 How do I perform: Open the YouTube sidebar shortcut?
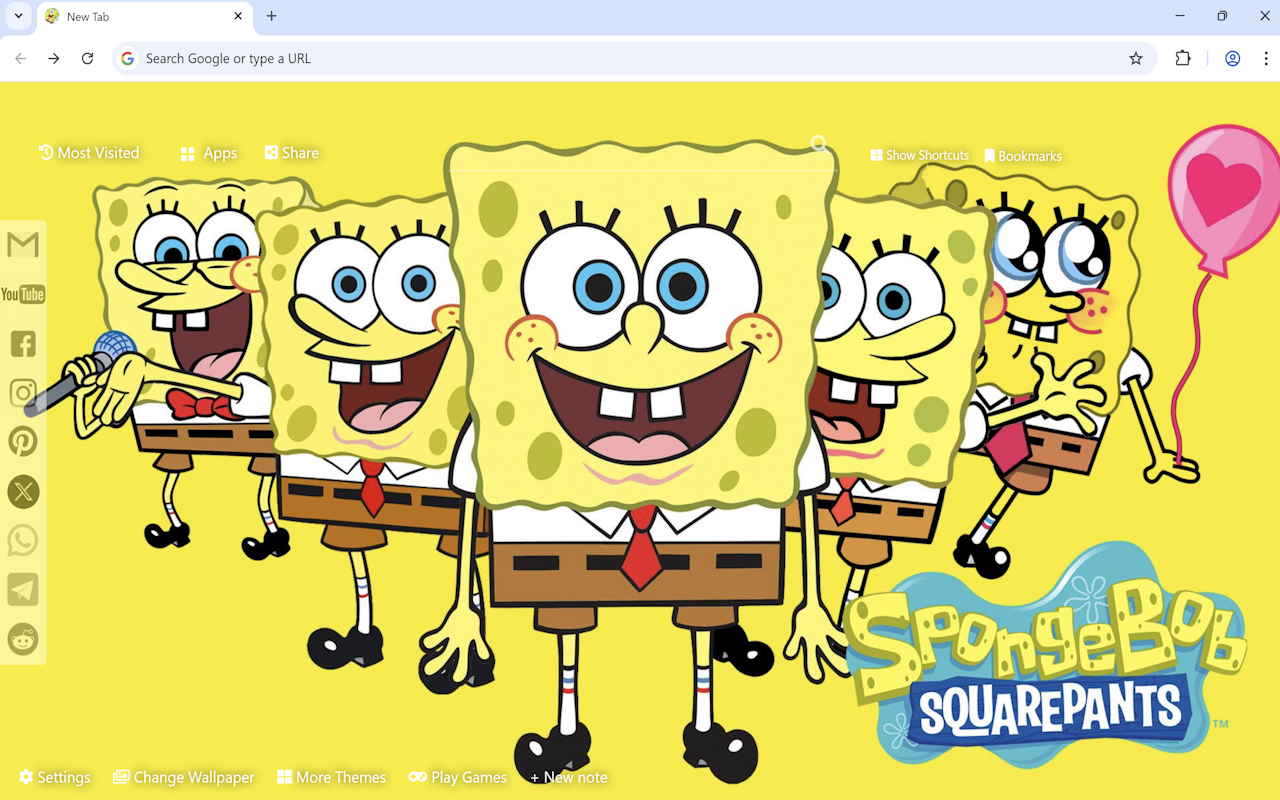[x=22, y=293]
